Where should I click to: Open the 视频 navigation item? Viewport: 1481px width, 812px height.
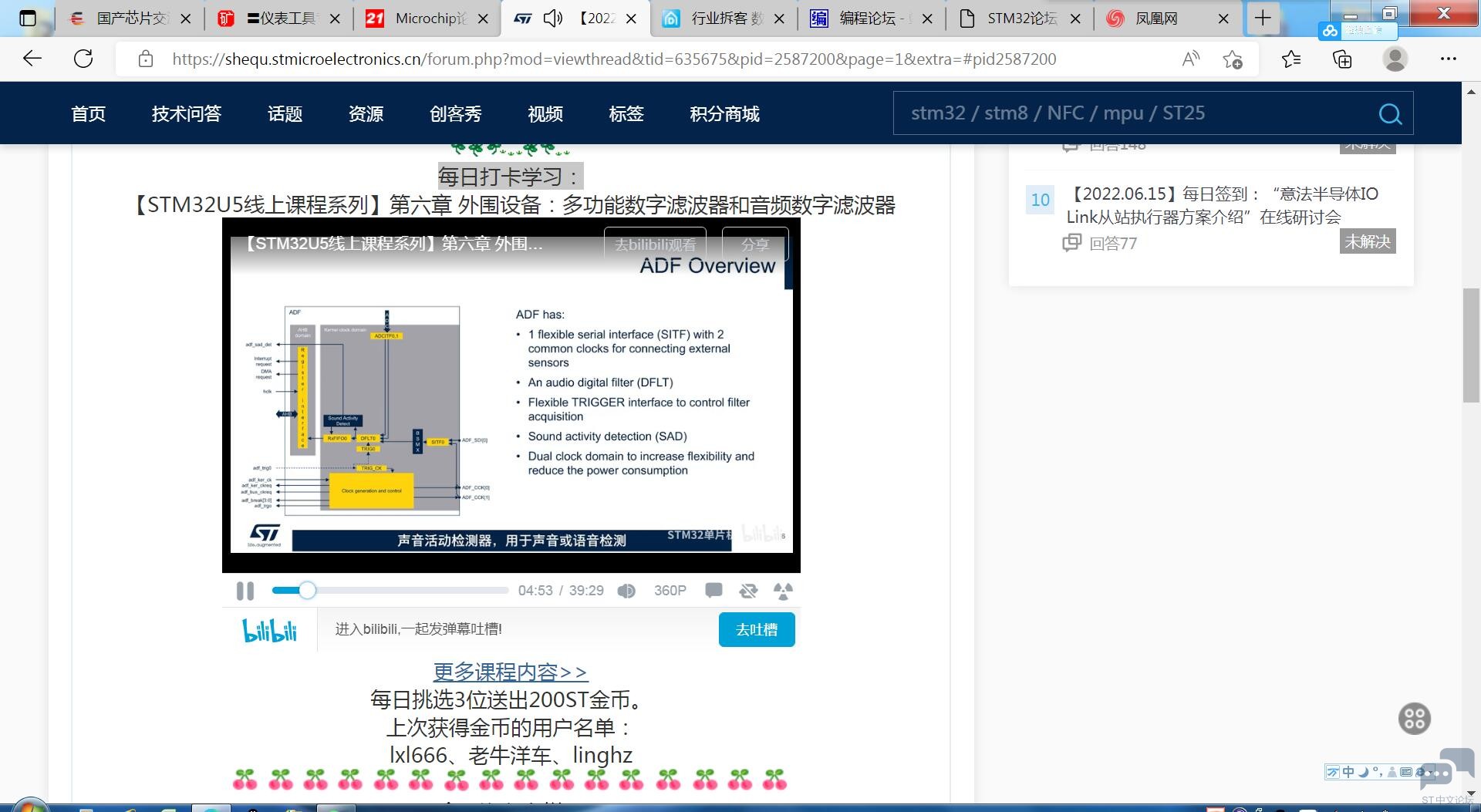pyautogui.click(x=545, y=114)
